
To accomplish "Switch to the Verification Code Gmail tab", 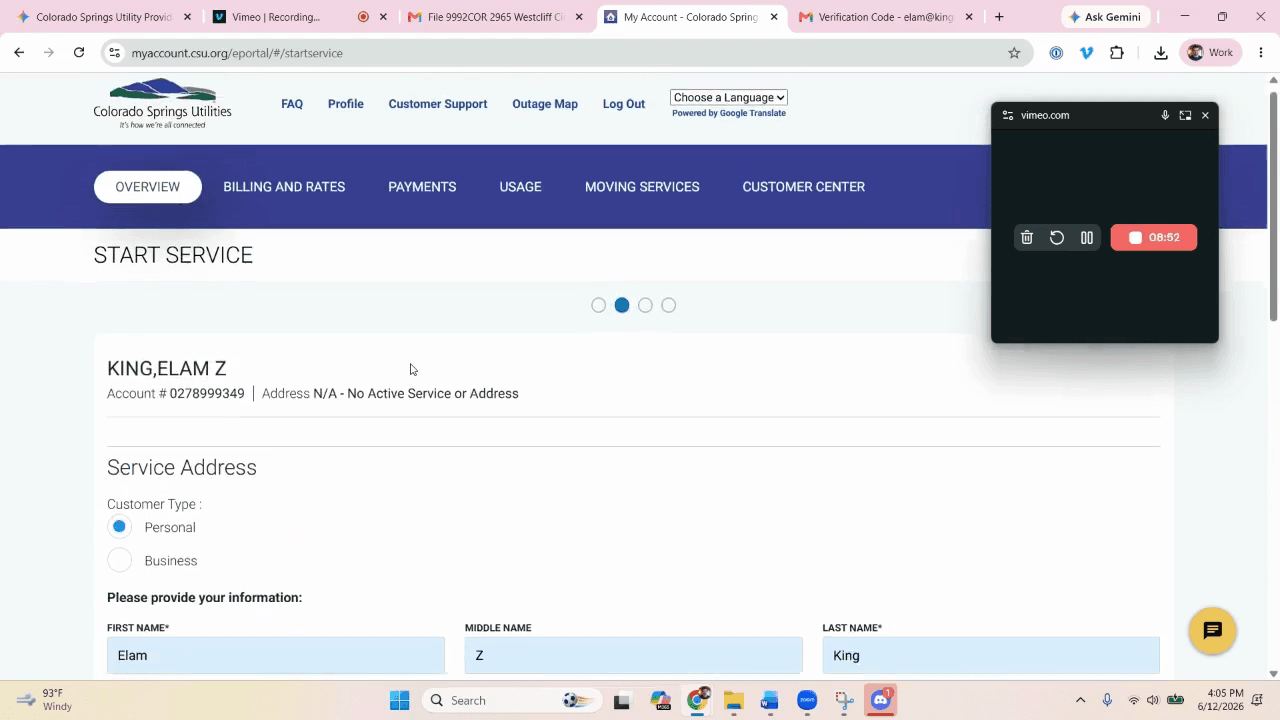I will point(885,17).
